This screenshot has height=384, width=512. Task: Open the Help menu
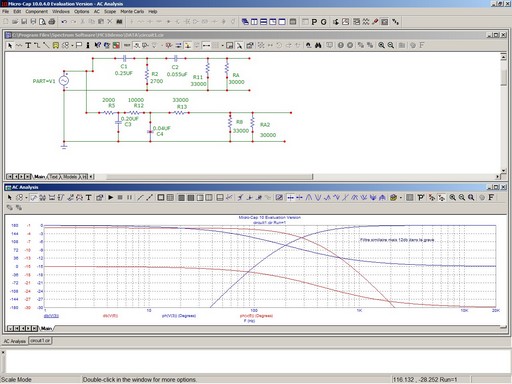153,11
